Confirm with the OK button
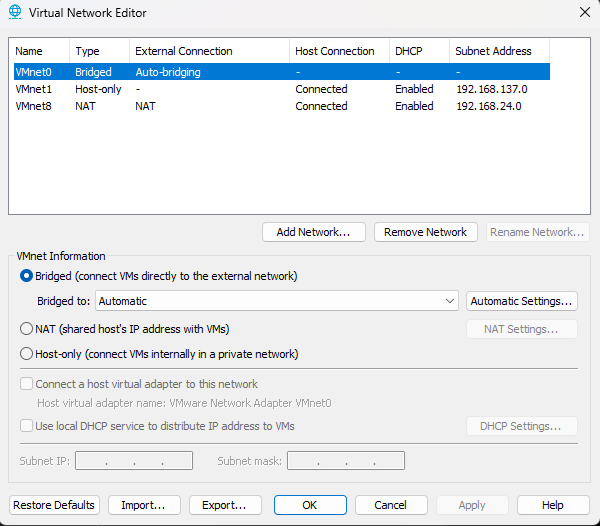Viewport: 600px width, 526px height. pyautogui.click(x=310, y=505)
